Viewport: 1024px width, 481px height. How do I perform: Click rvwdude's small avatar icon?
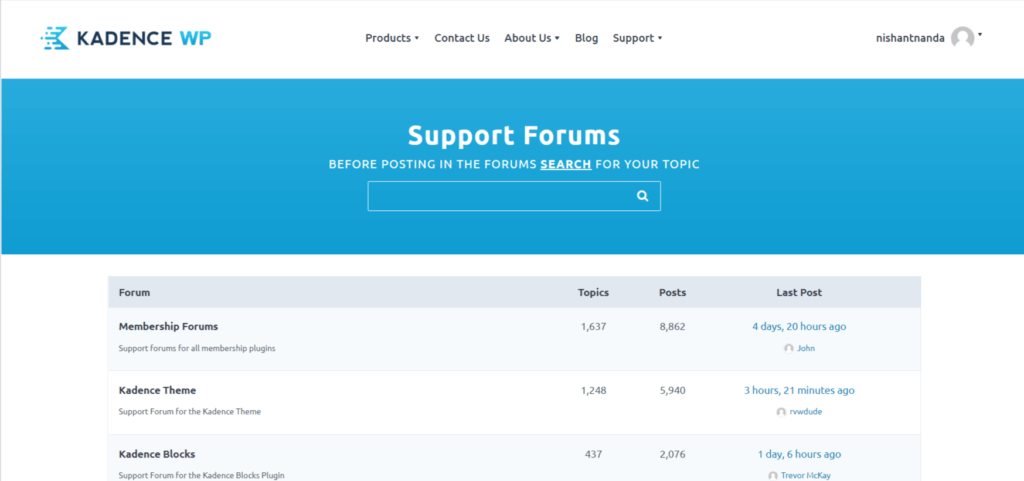tap(781, 412)
